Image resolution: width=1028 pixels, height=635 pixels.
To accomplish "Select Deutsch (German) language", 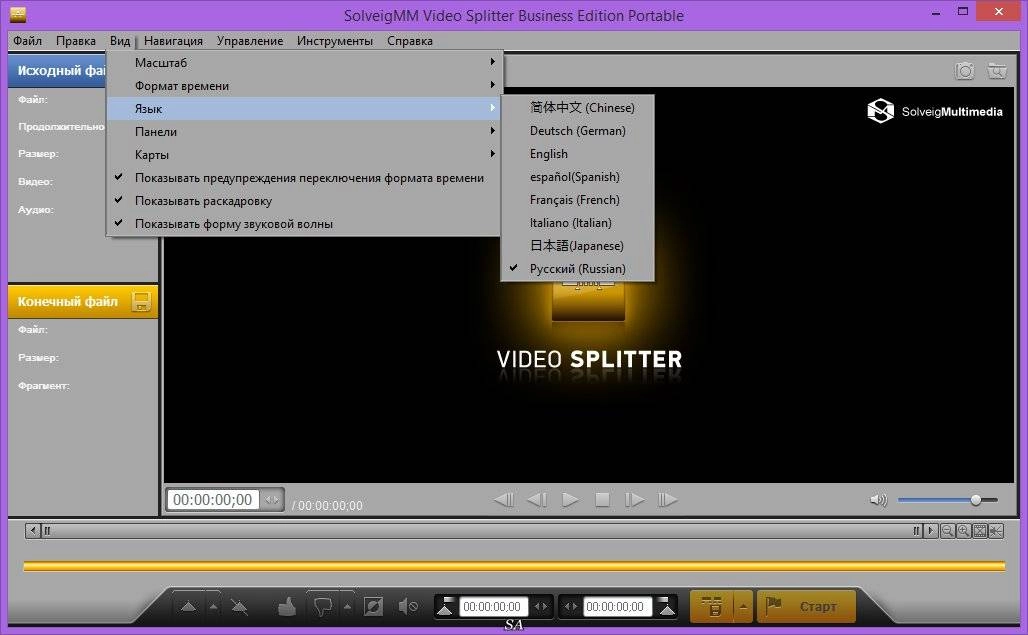I will pos(577,130).
